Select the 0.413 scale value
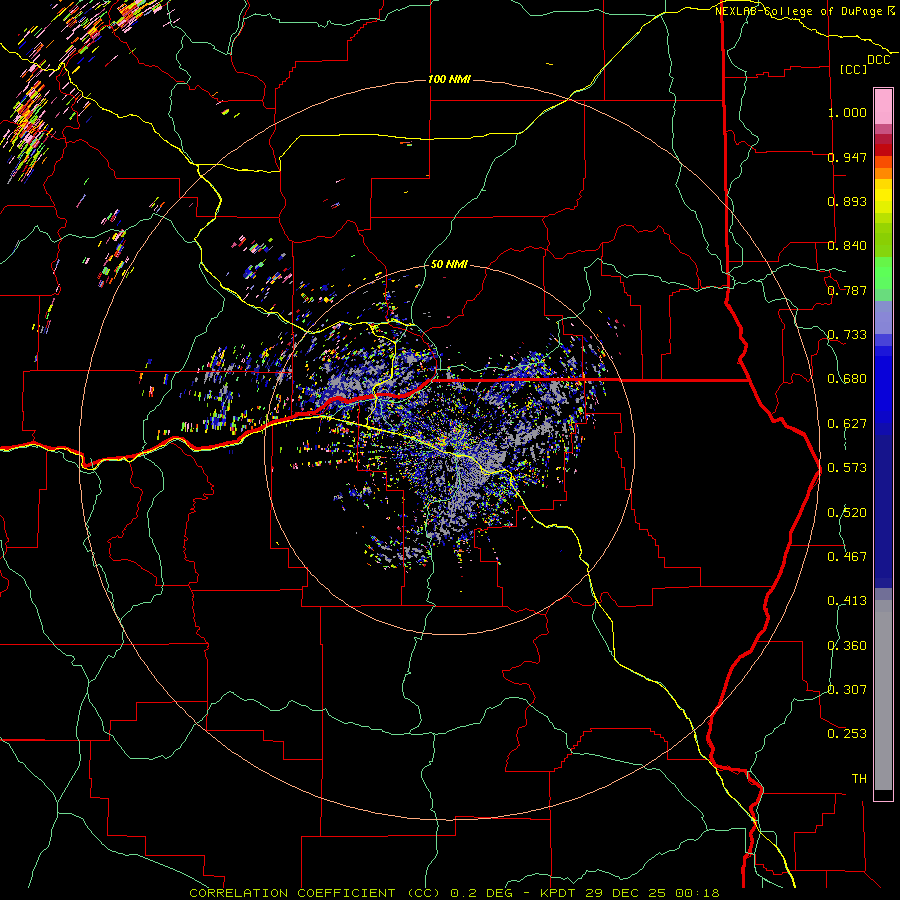The image size is (900, 900). coord(847,601)
